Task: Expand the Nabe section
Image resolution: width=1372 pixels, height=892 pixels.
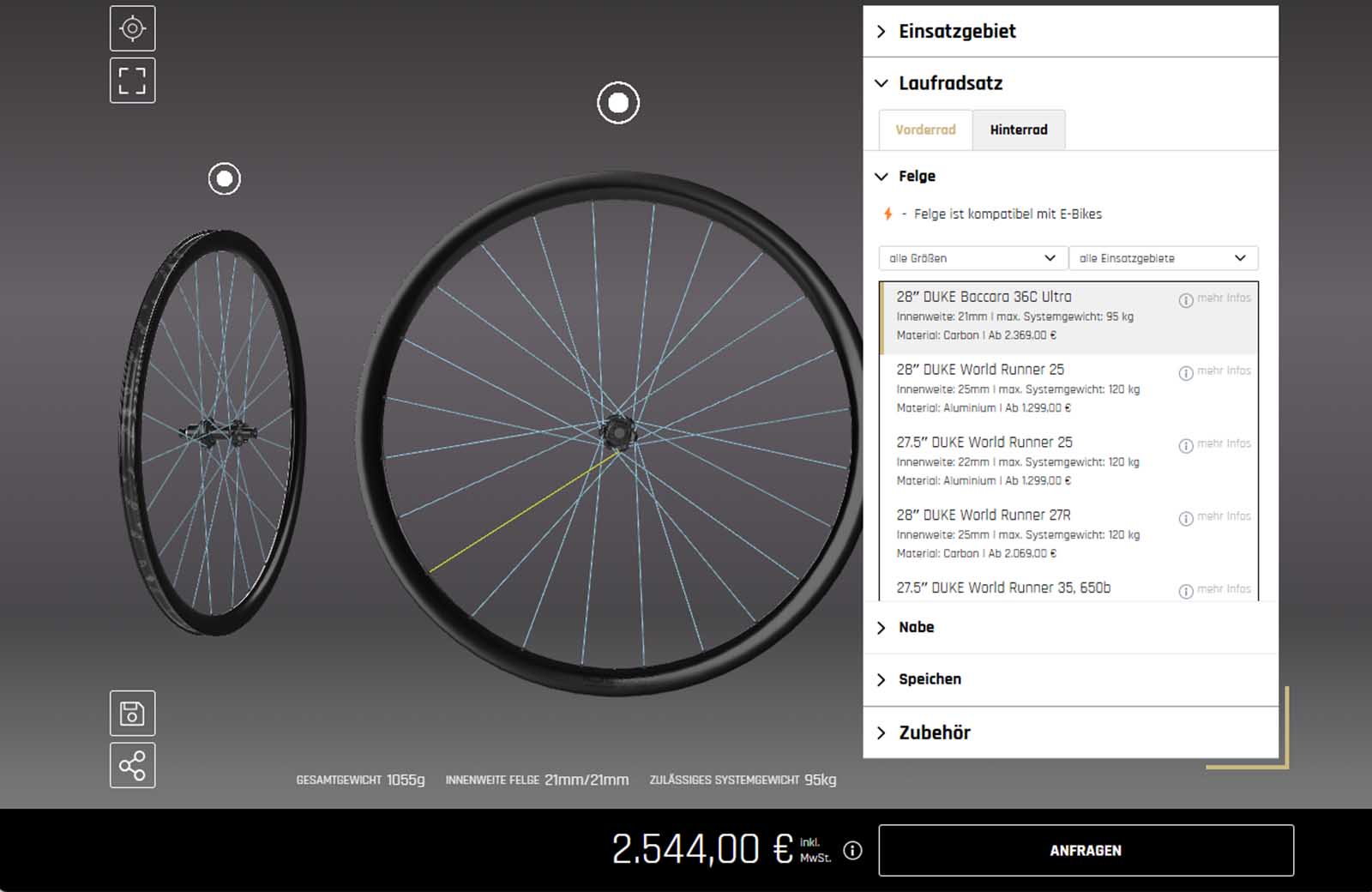Action: click(916, 627)
